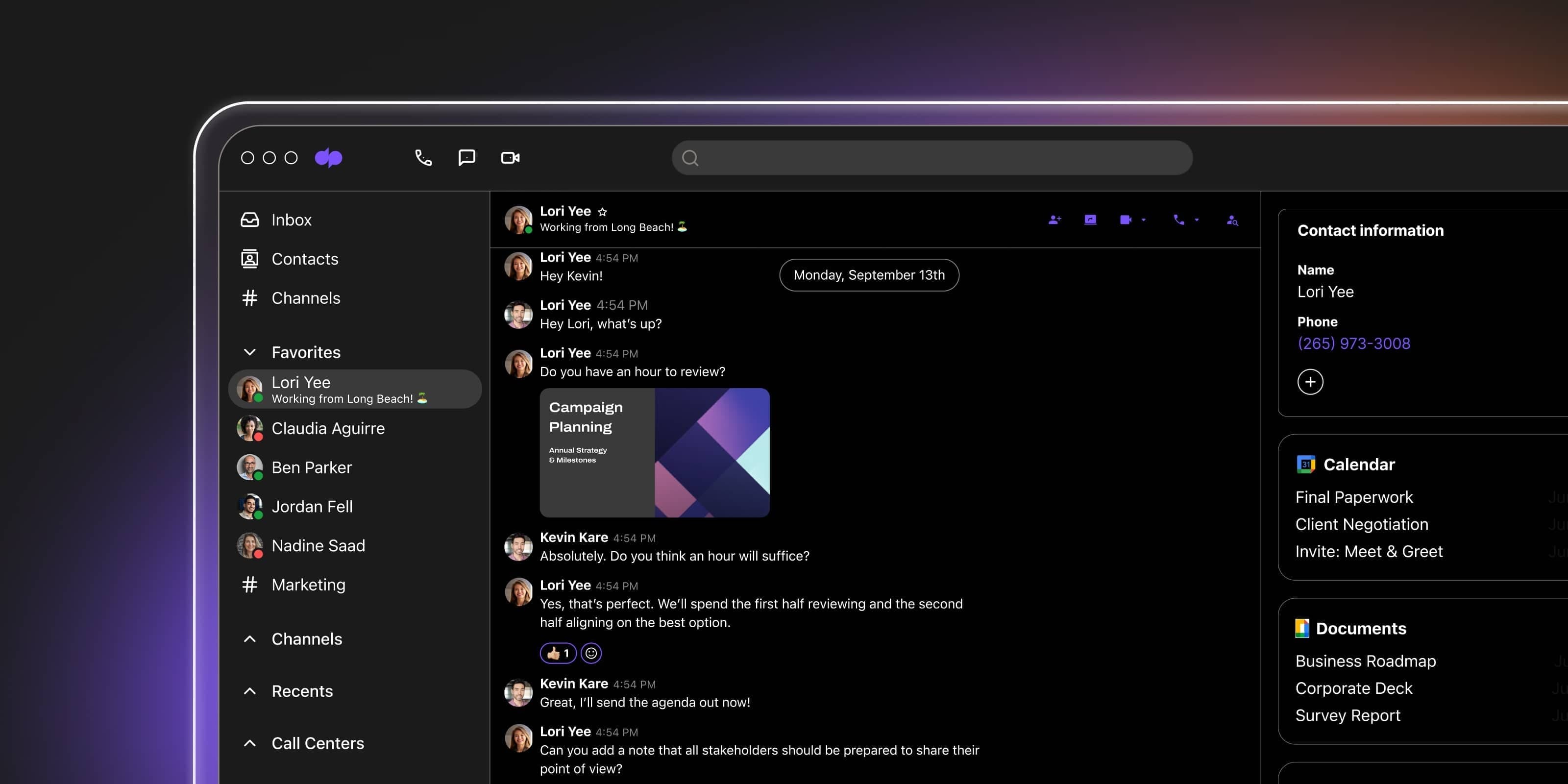This screenshot has width=1568, height=784.
Task: Click Lori Yee's phone number to call
Action: [1354, 344]
